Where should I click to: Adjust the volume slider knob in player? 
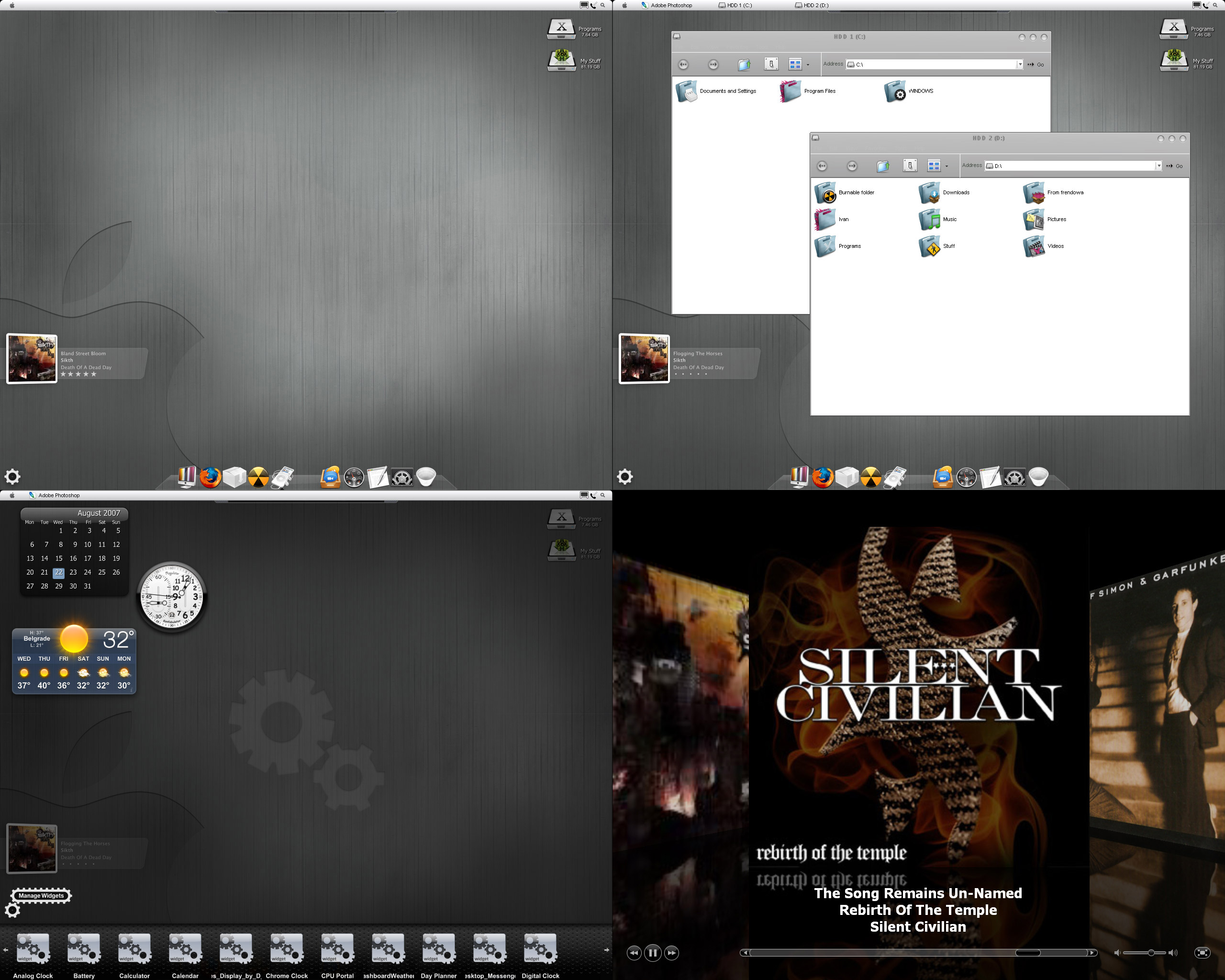tap(1151, 953)
